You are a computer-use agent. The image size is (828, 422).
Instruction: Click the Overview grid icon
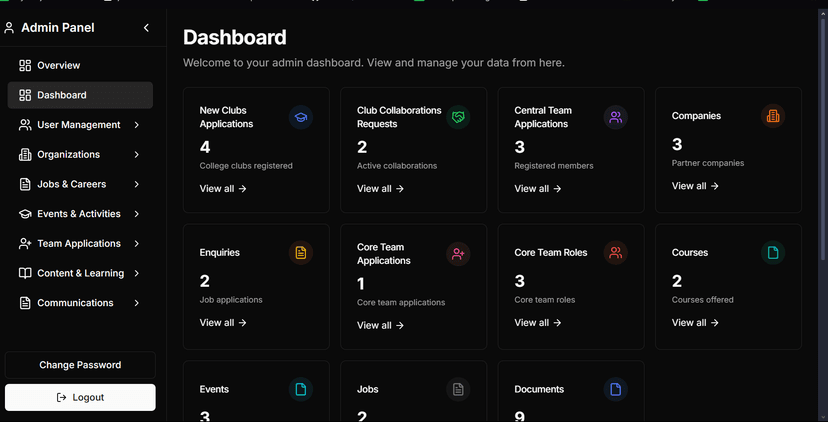[25, 65]
